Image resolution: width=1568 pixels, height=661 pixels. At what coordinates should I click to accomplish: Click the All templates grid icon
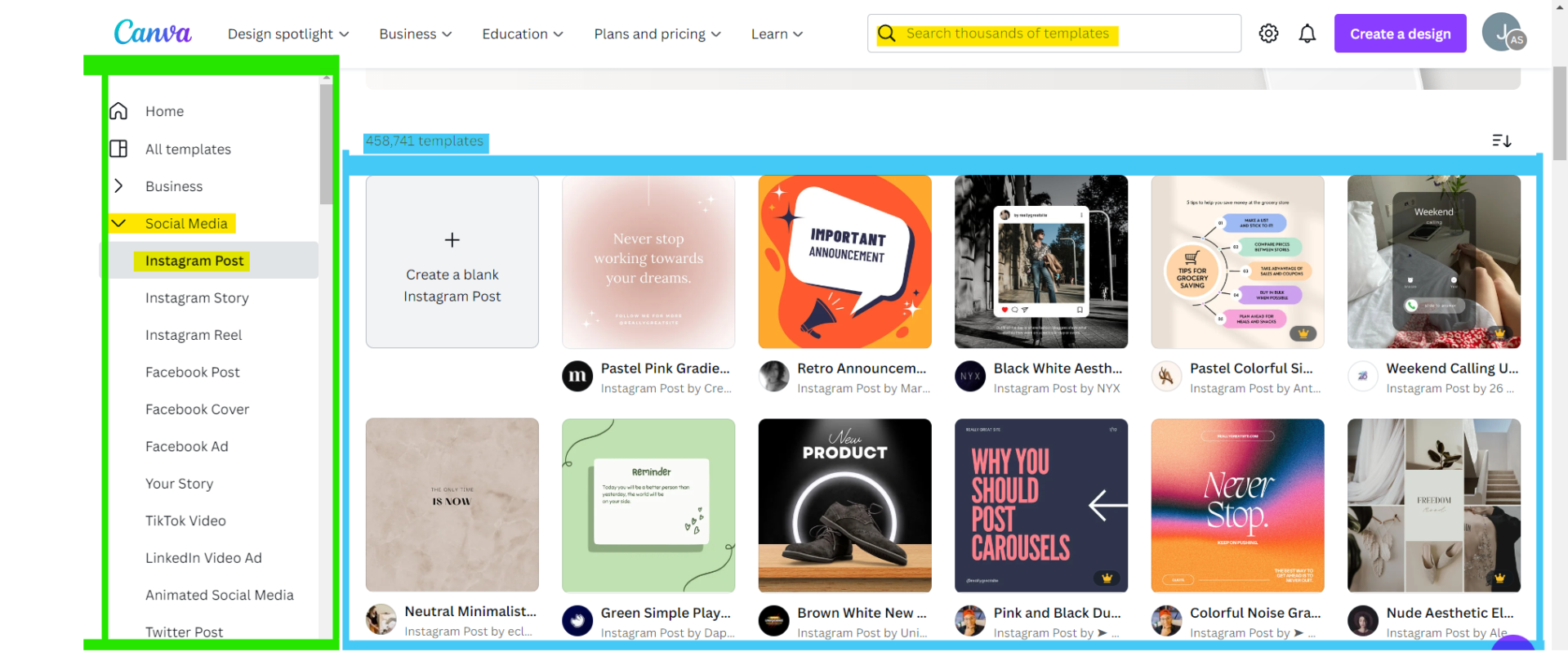(119, 149)
